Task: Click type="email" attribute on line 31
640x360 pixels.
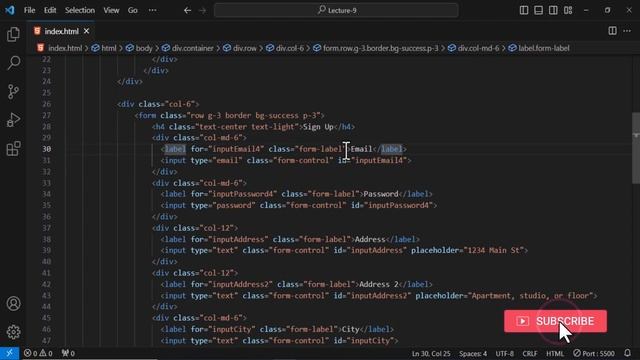Action: [x=216, y=160]
